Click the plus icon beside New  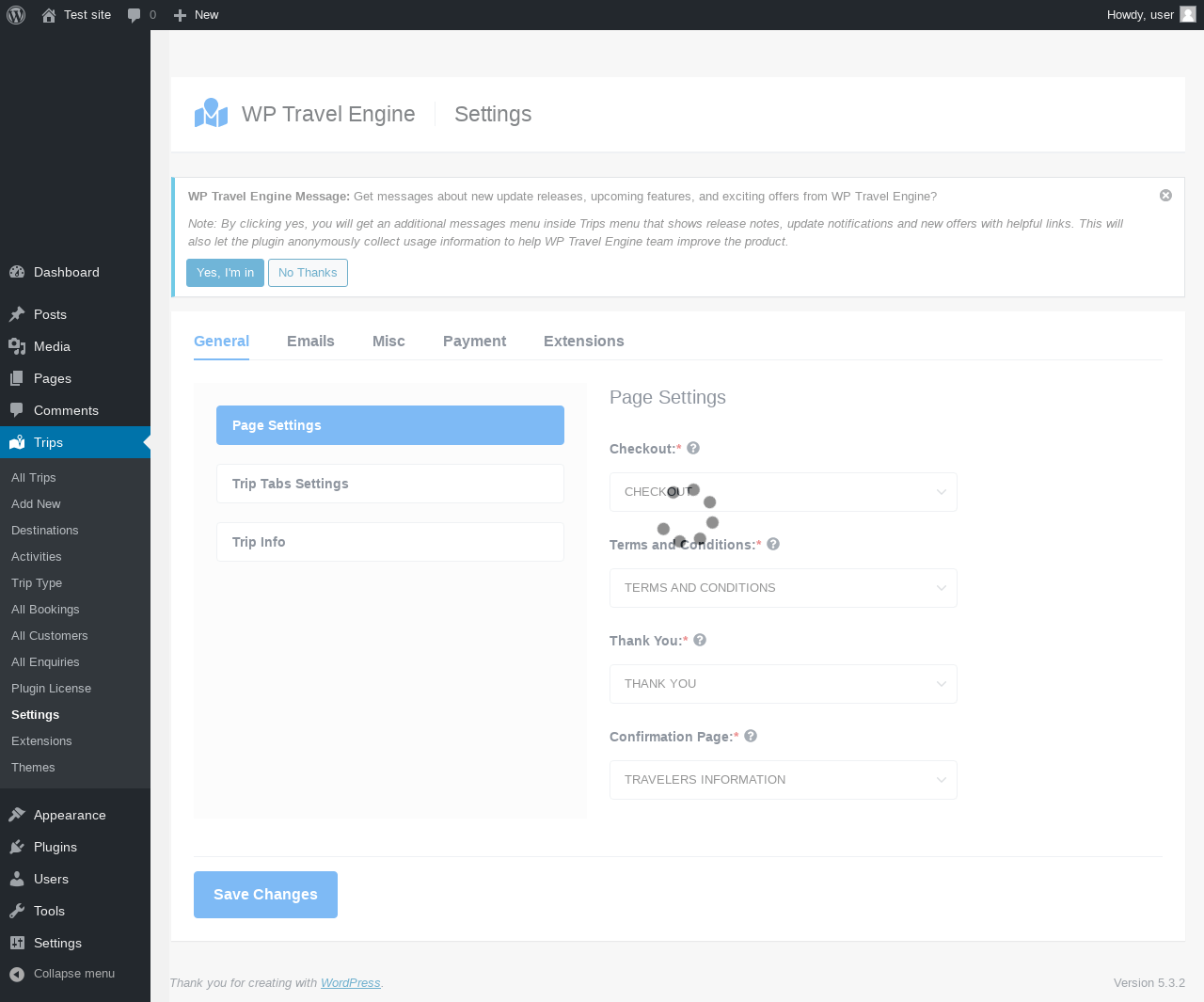tap(181, 15)
